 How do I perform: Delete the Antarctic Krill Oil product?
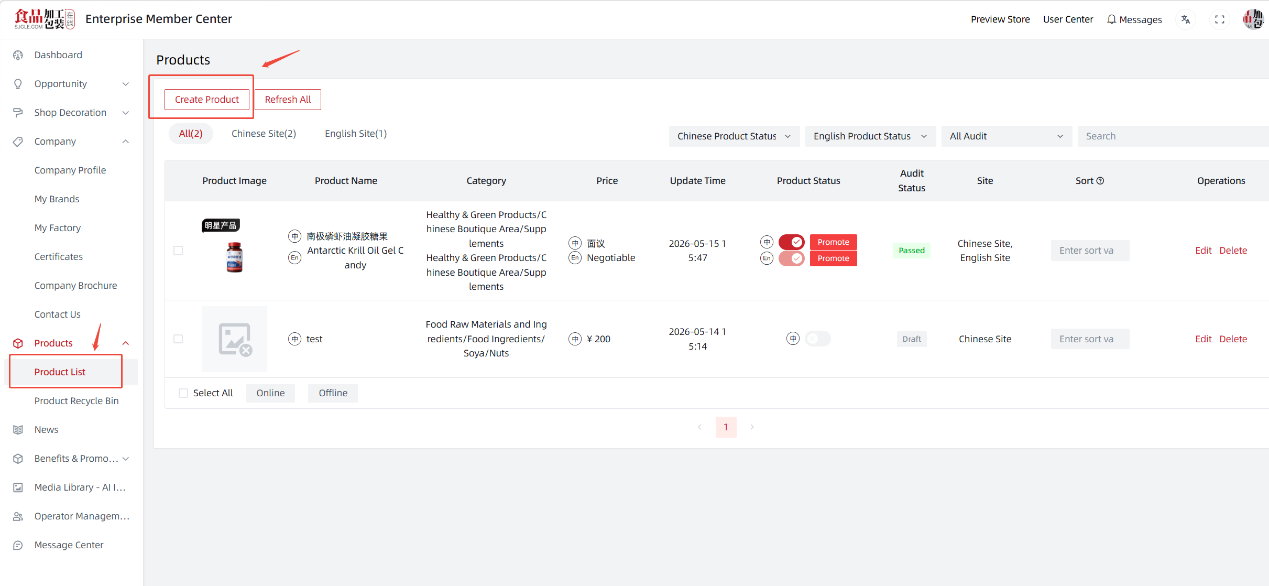[x=1233, y=251]
